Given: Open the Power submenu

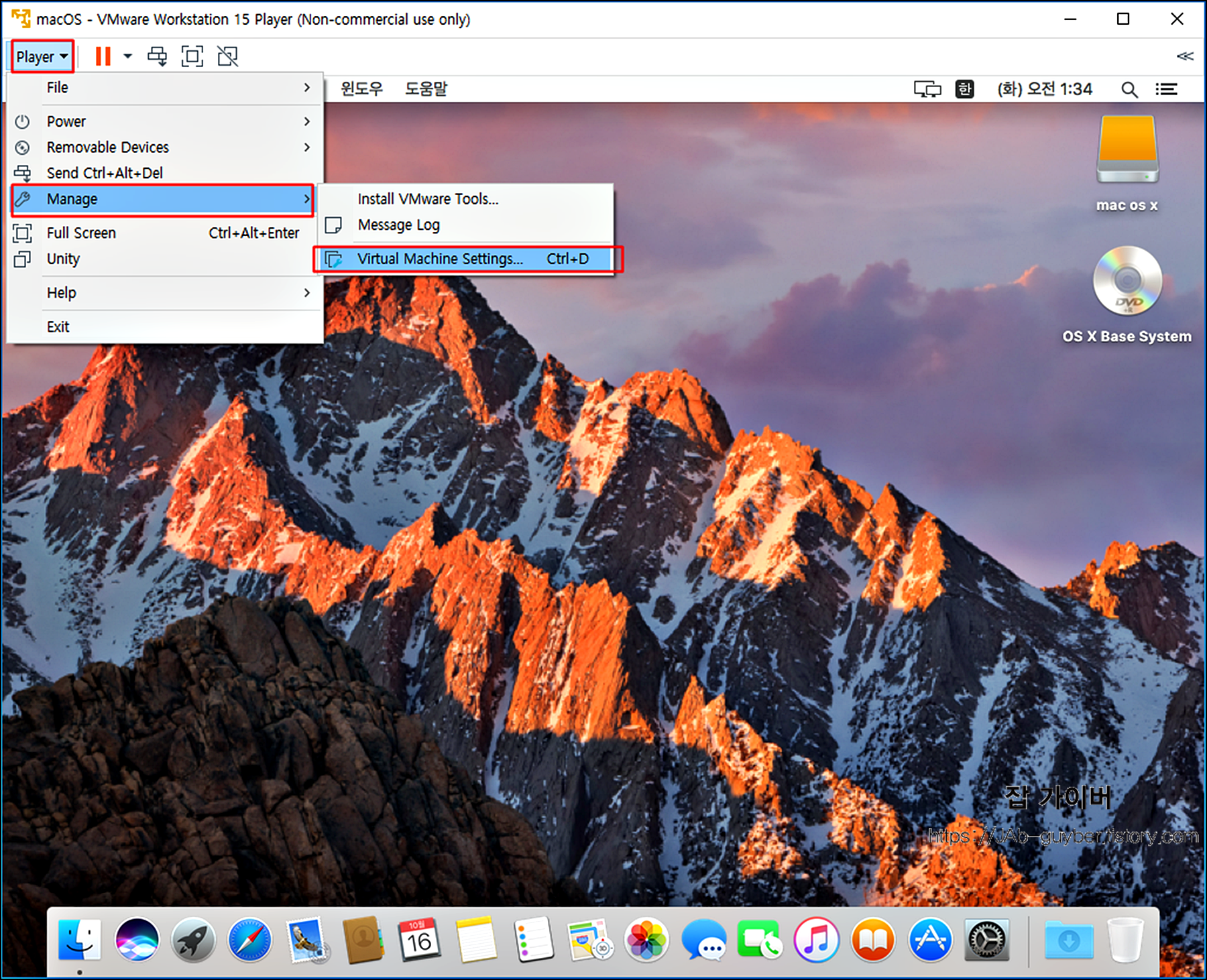Looking at the screenshot, I should click(165, 121).
